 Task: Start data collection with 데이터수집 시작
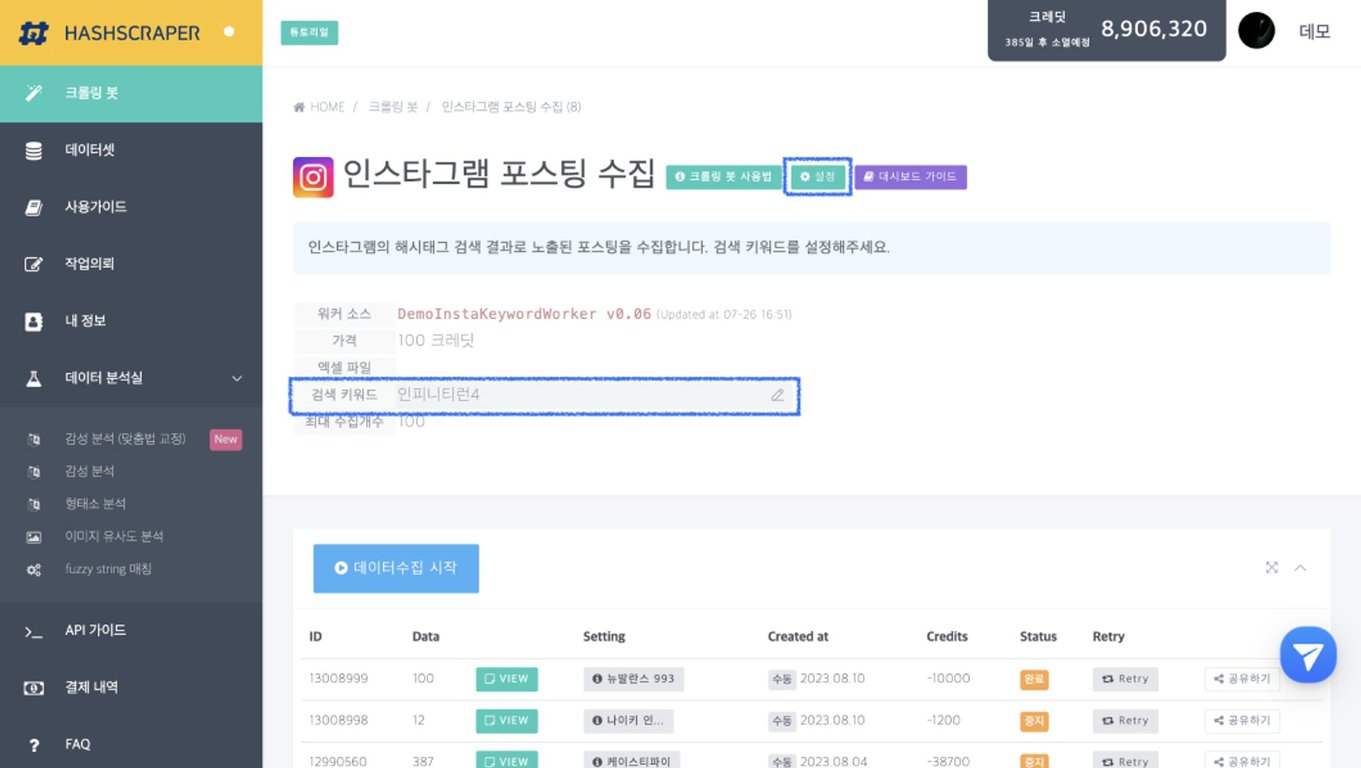[396, 568]
